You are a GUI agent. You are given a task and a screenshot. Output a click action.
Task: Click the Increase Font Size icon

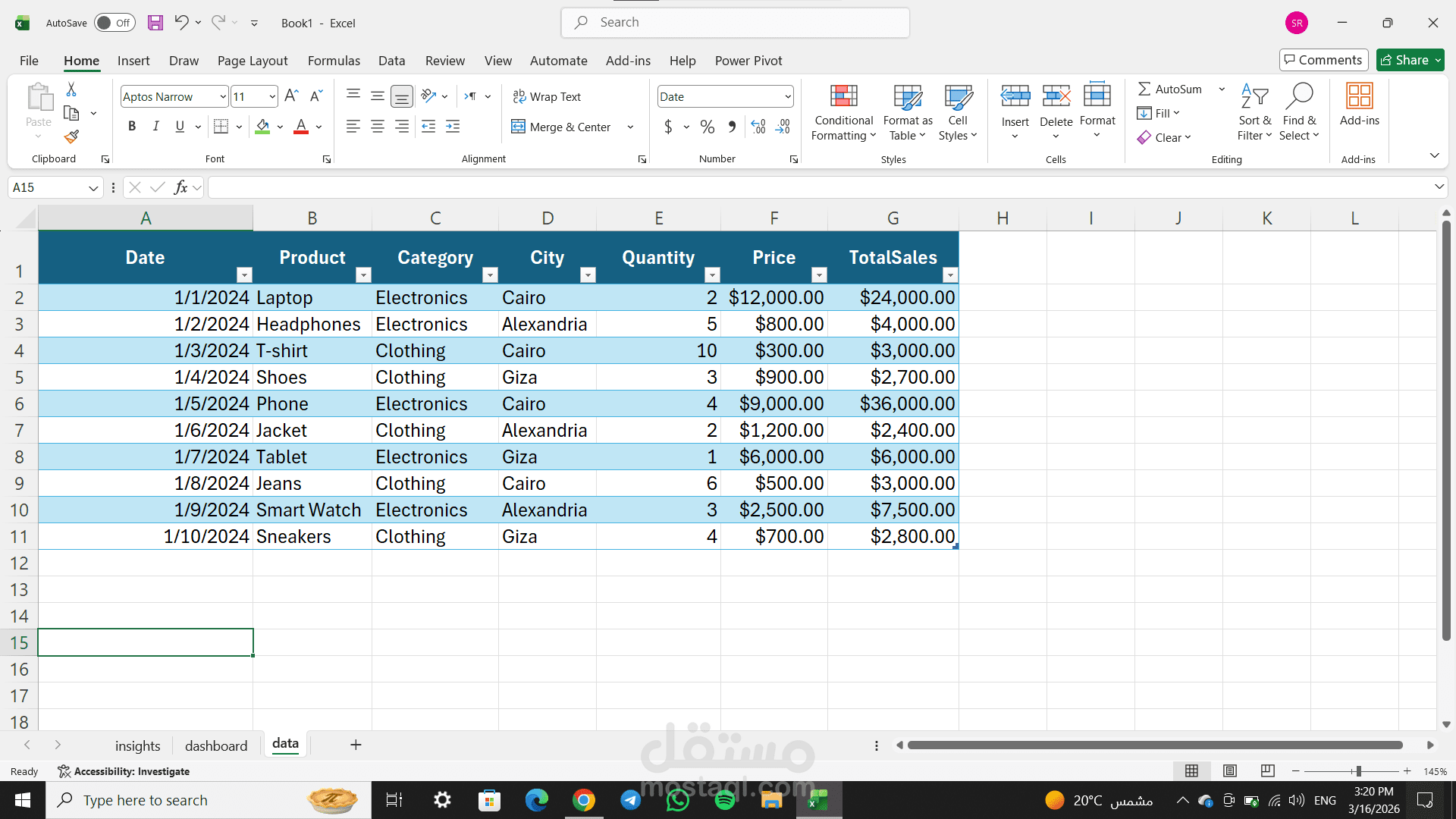point(291,96)
